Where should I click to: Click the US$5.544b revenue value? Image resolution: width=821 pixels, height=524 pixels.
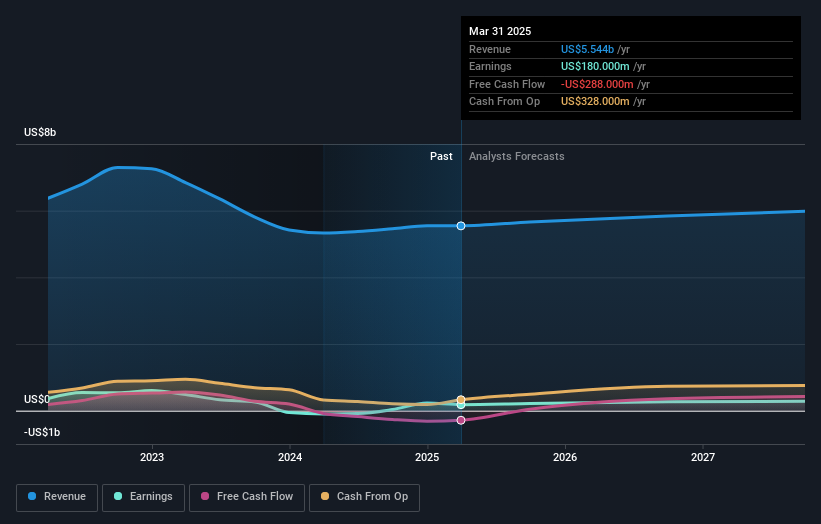click(x=587, y=49)
